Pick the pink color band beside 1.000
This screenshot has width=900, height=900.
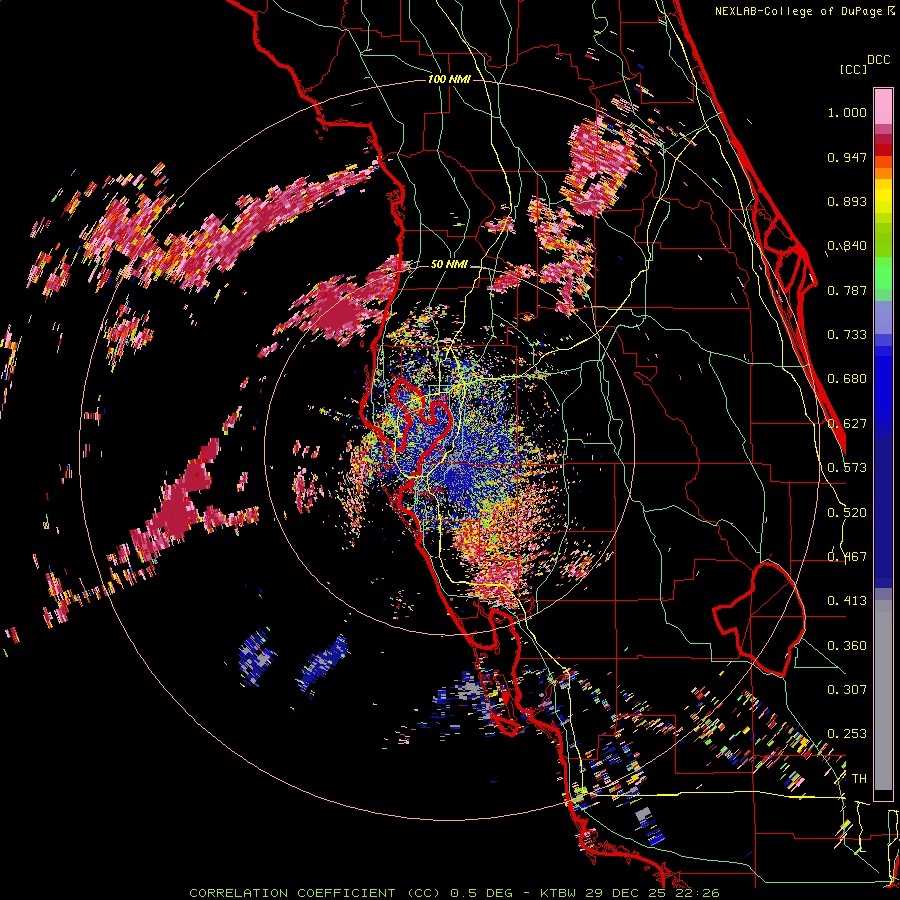pyautogui.click(x=883, y=106)
